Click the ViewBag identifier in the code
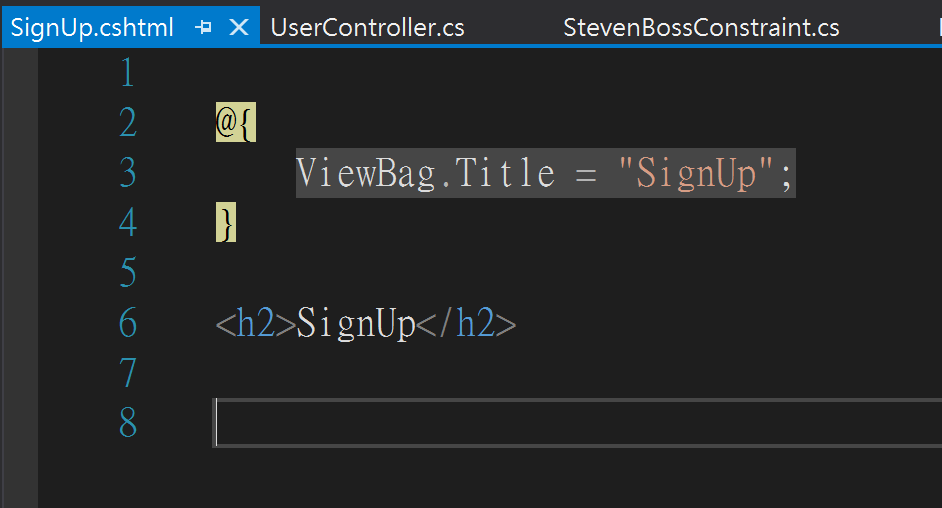The height and width of the screenshot is (508, 942). coord(366,174)
